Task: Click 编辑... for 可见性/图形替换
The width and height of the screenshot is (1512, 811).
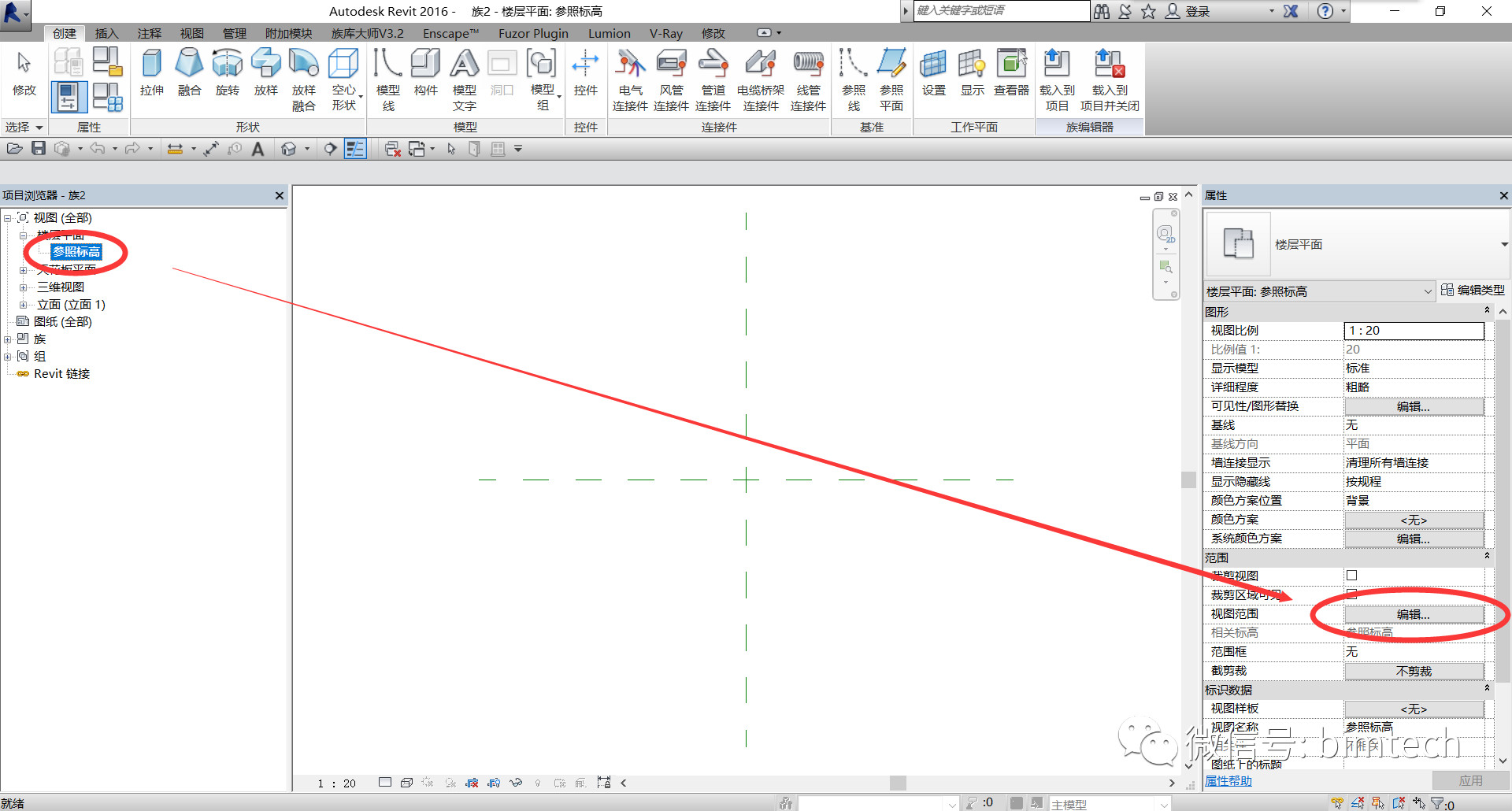Action: 1414,406
